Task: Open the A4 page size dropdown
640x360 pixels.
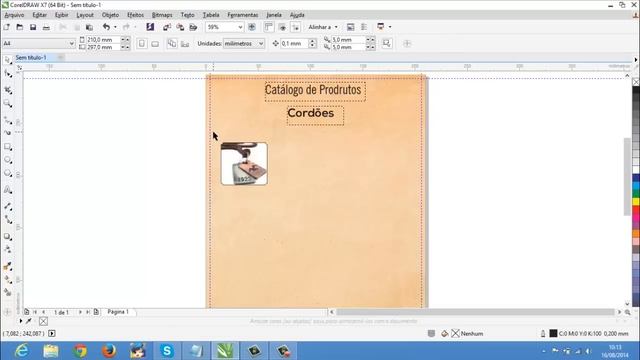Action: click(71, 43)
